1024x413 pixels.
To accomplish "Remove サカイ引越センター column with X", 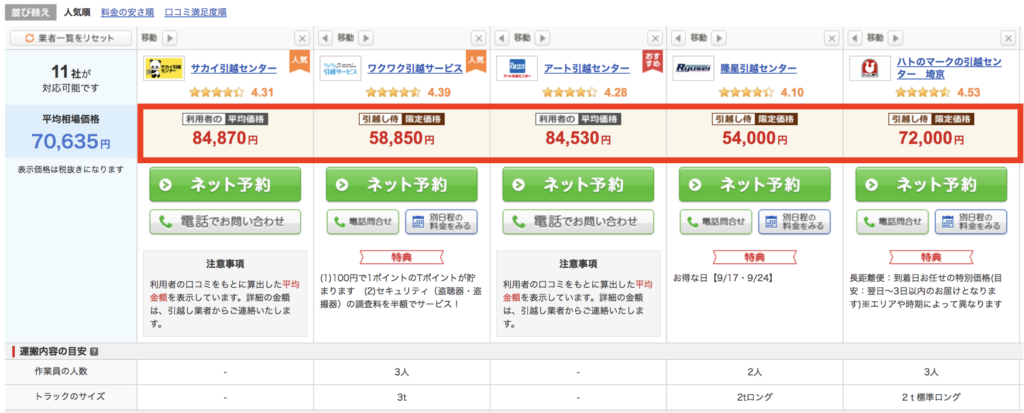I will point(302,39).
